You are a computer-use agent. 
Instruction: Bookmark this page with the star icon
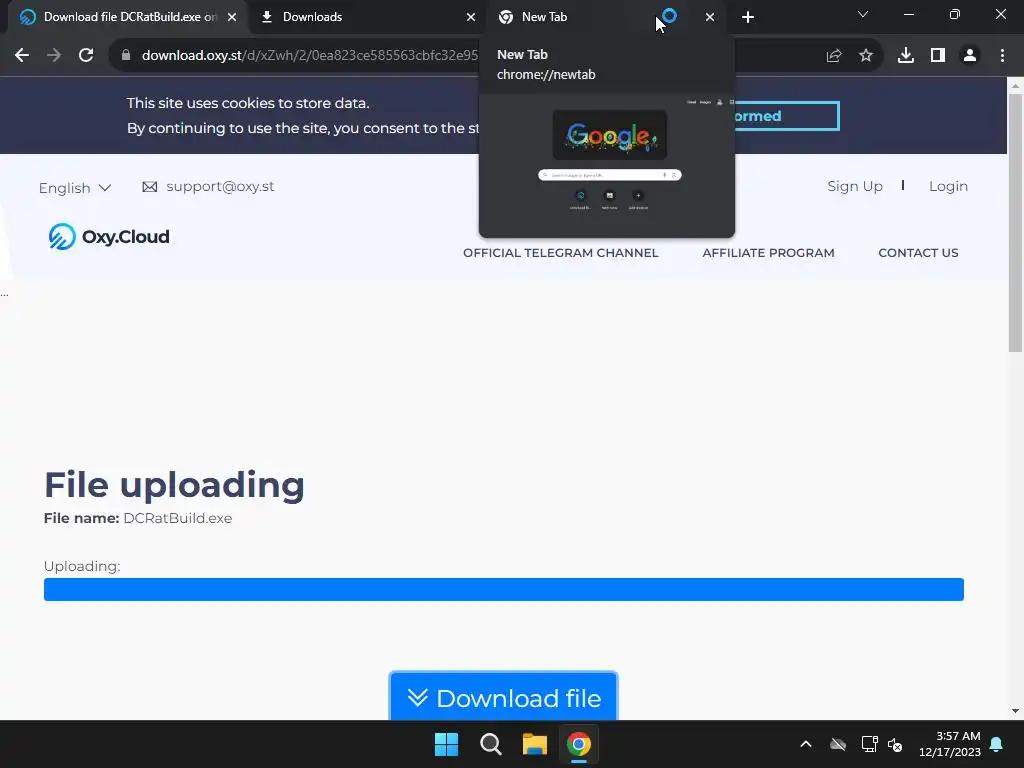click(866, 56)
